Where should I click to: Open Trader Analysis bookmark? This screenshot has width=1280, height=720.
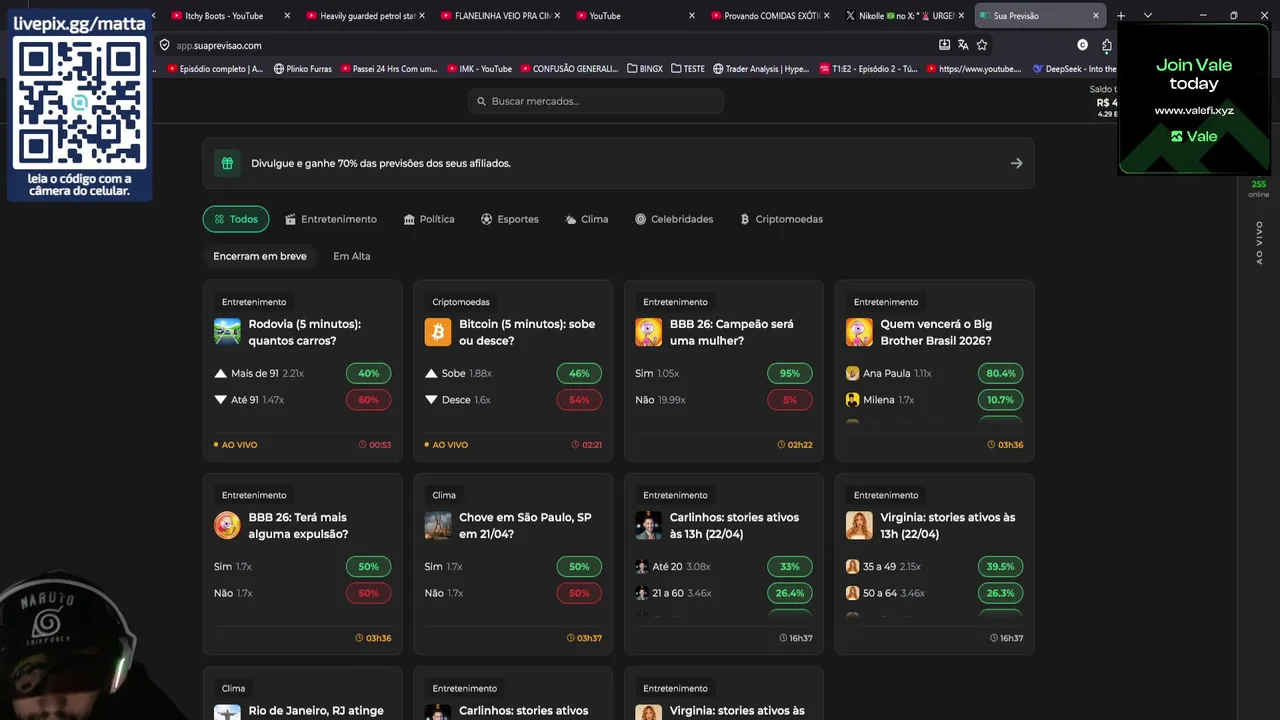761,69
